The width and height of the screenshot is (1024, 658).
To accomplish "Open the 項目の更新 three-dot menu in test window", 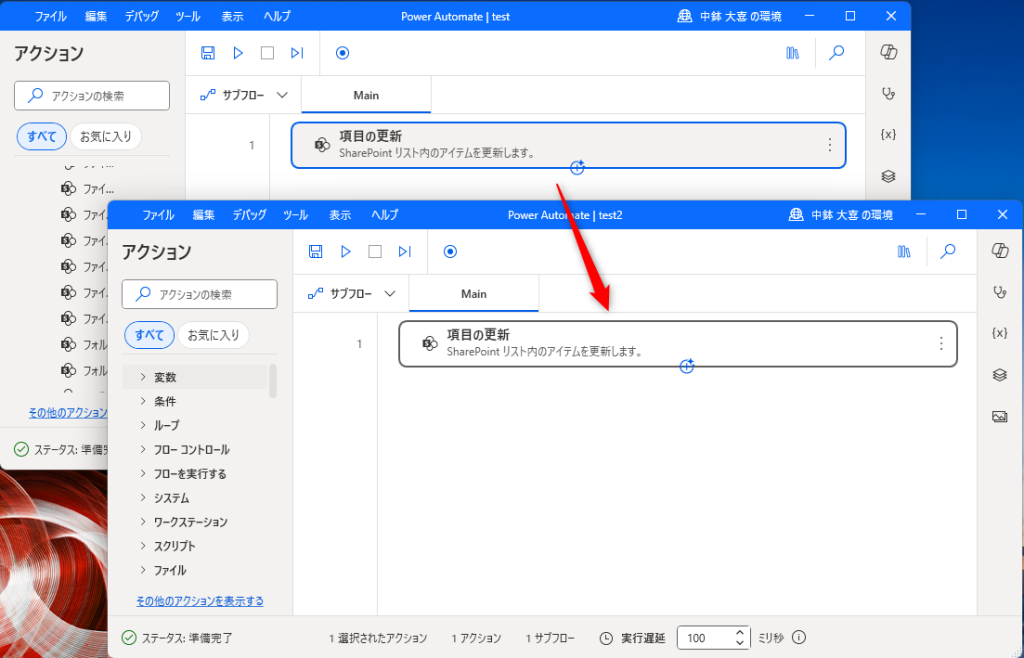I will (x=829, y=145).
